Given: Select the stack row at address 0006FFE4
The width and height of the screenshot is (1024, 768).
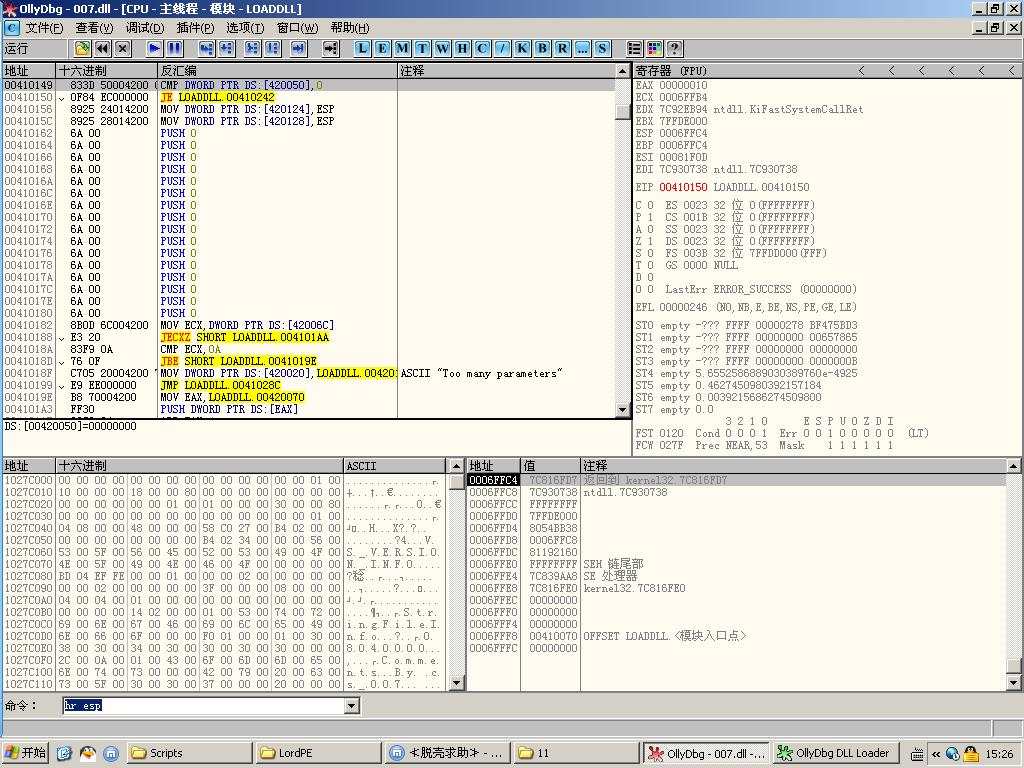Looking at the screenshot, I should pyautogui.click(x=736, y=576).
